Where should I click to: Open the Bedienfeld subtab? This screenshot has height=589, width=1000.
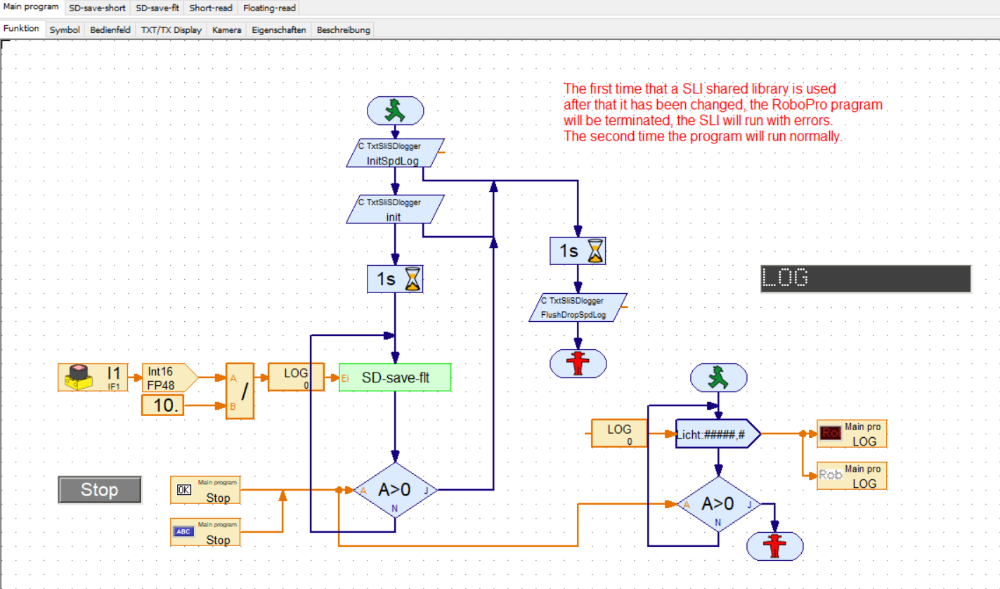coord(110,30)
